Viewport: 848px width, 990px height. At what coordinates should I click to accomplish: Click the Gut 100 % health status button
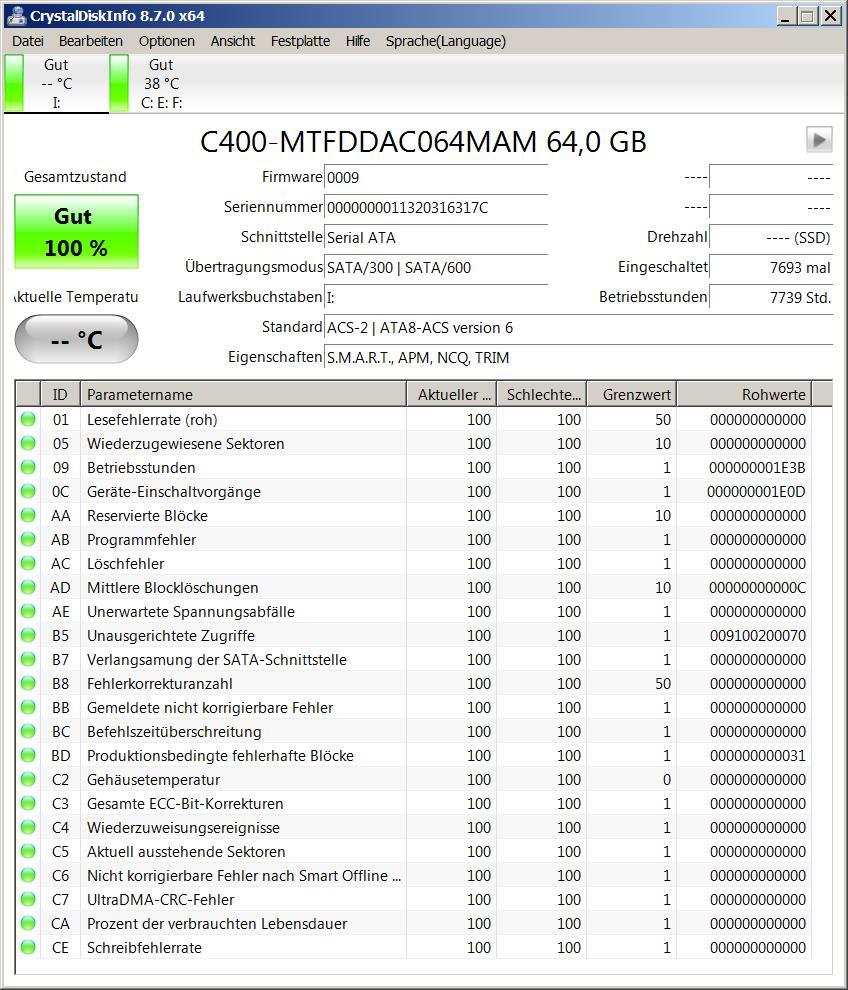tap(76, 232)
